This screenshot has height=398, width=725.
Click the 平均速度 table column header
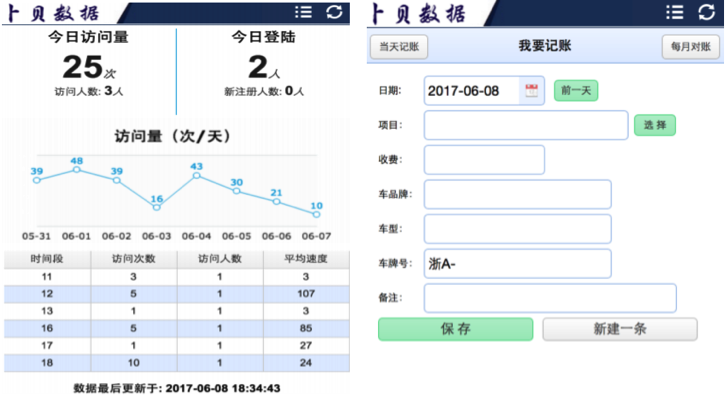pos(306,259)
